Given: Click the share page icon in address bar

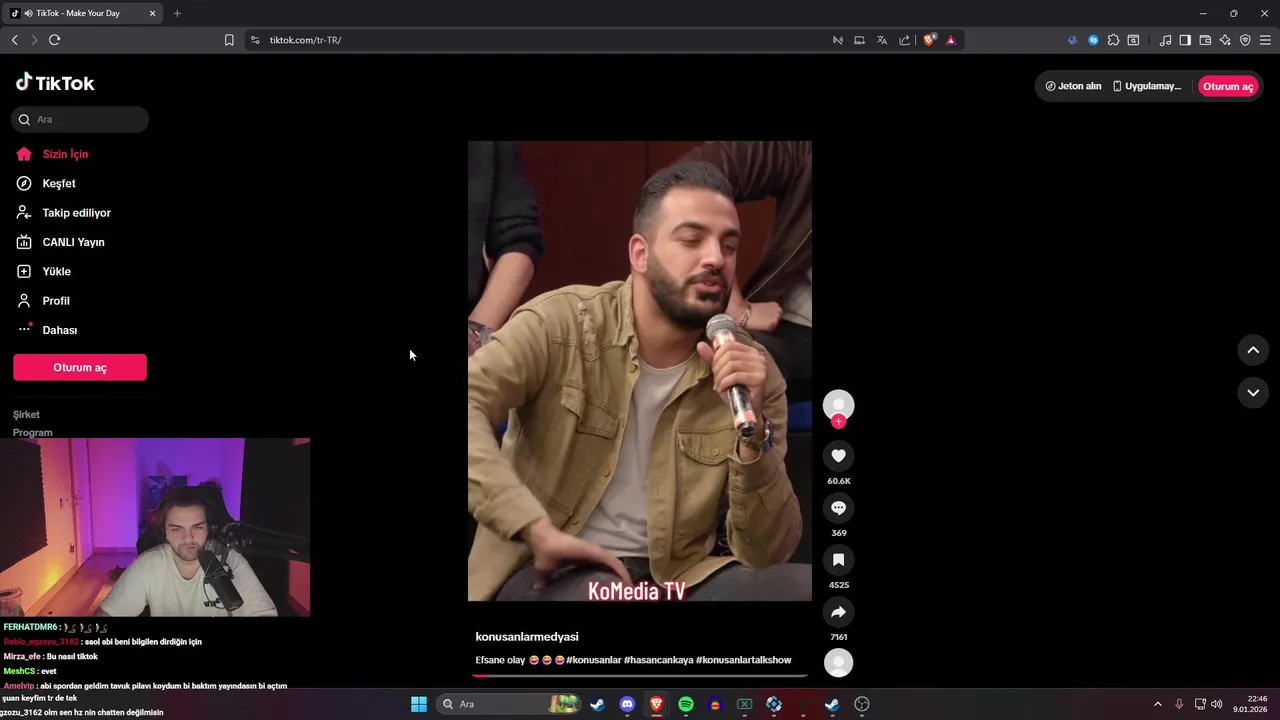Looking at the screenshot, I should pyautogui.click(x=905, y=40).
